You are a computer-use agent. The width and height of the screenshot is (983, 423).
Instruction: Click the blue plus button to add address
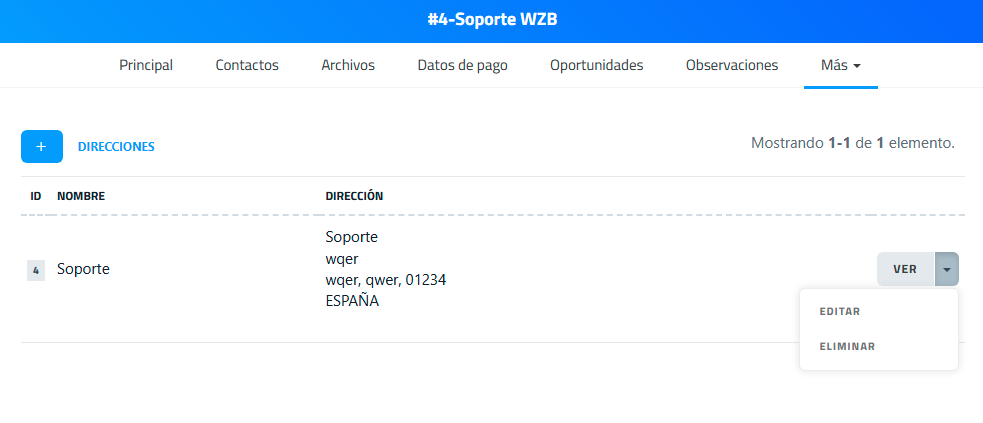[41, 146]
